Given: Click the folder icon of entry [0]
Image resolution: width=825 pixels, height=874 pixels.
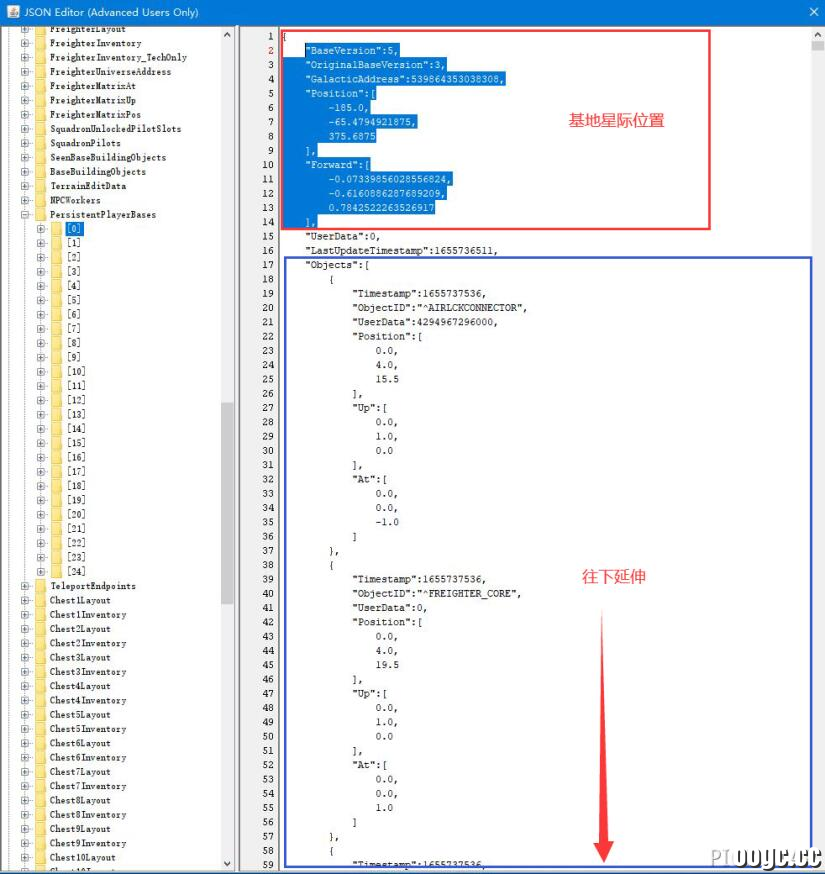Looking at the screenshot, I should pyautogui.click(x=56, y=229).
